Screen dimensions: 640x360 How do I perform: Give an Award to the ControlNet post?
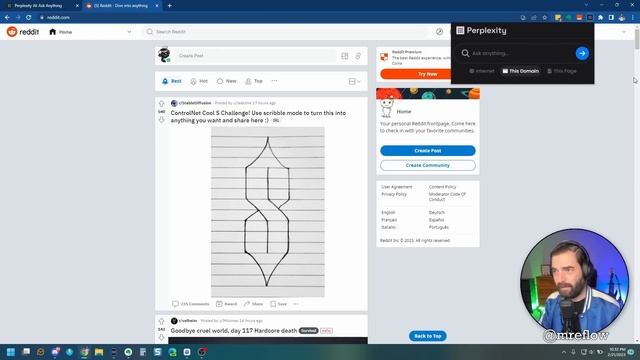(x=226, y=304)
